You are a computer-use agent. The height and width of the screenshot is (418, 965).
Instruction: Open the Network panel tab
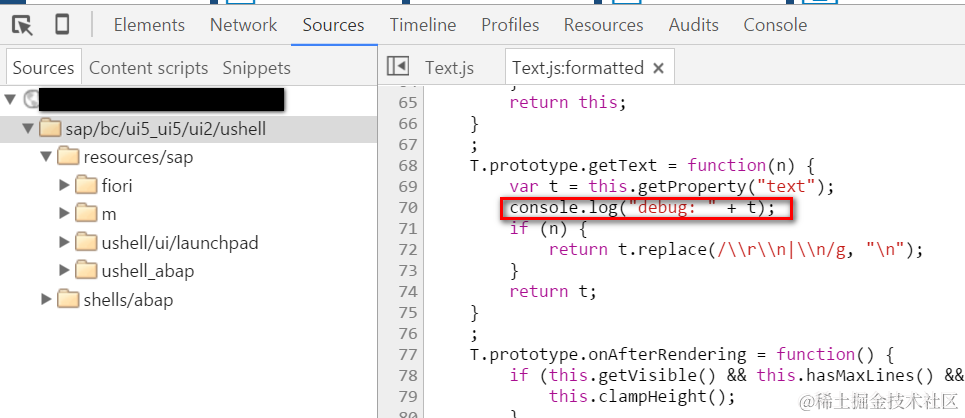244,25
